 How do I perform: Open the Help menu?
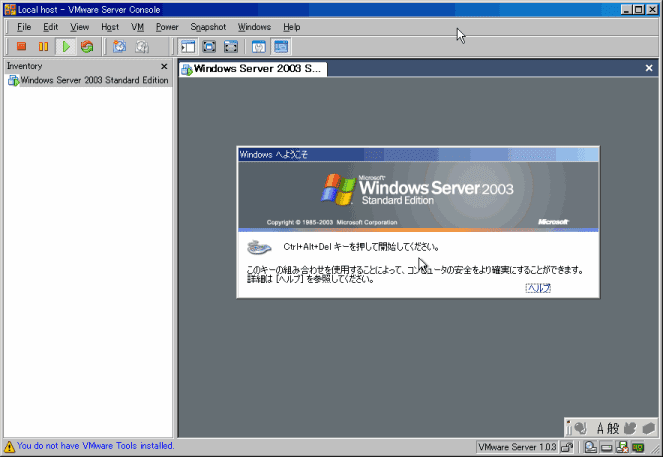pos(292,27)
